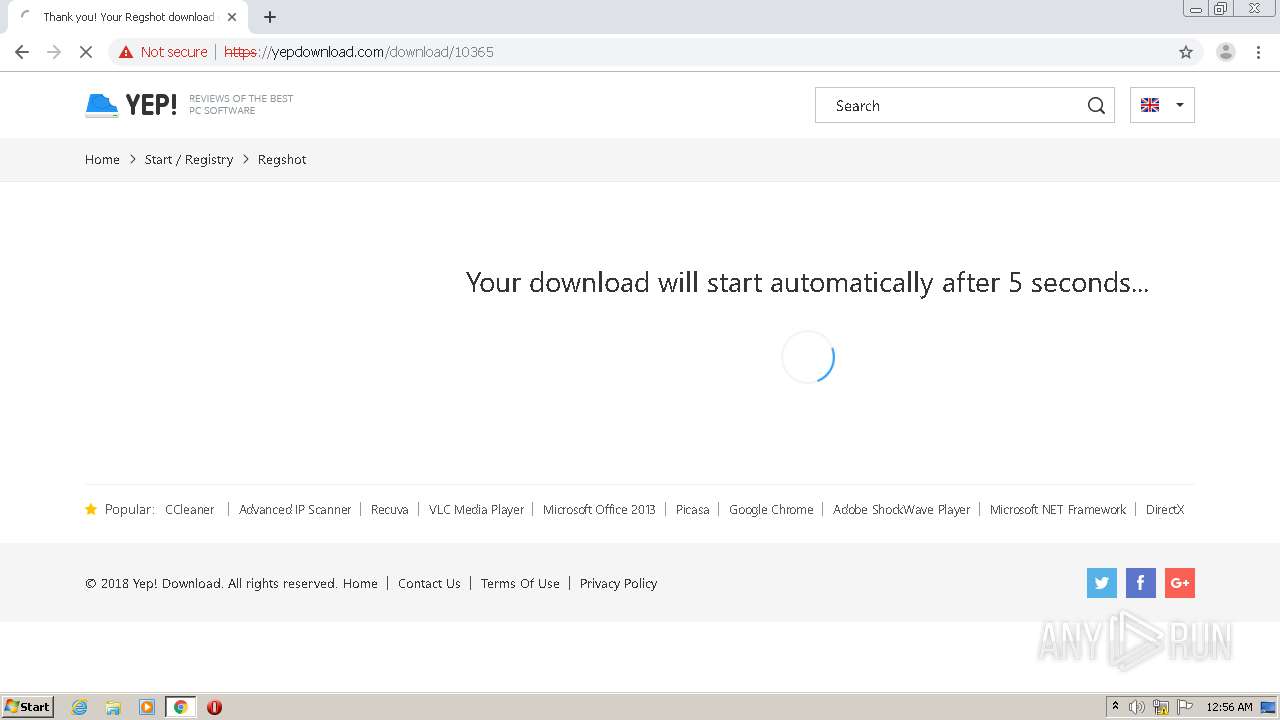Image resolution: width=1280 pixels, height=720 pixels.
Task: Open media player from taskbar
Action: click(x=147, y=707)
